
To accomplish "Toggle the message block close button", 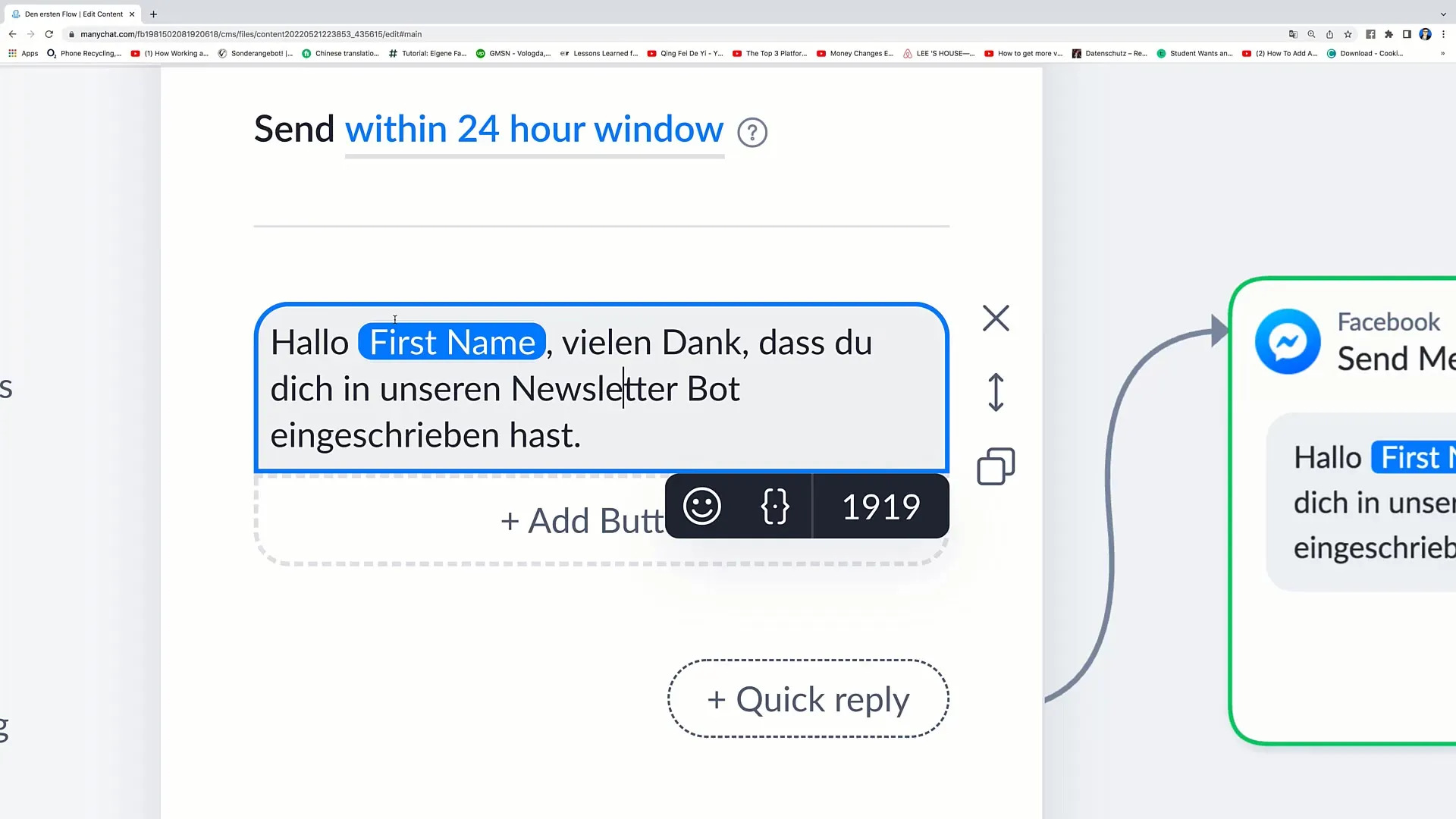I will click(x=998, y=318).
